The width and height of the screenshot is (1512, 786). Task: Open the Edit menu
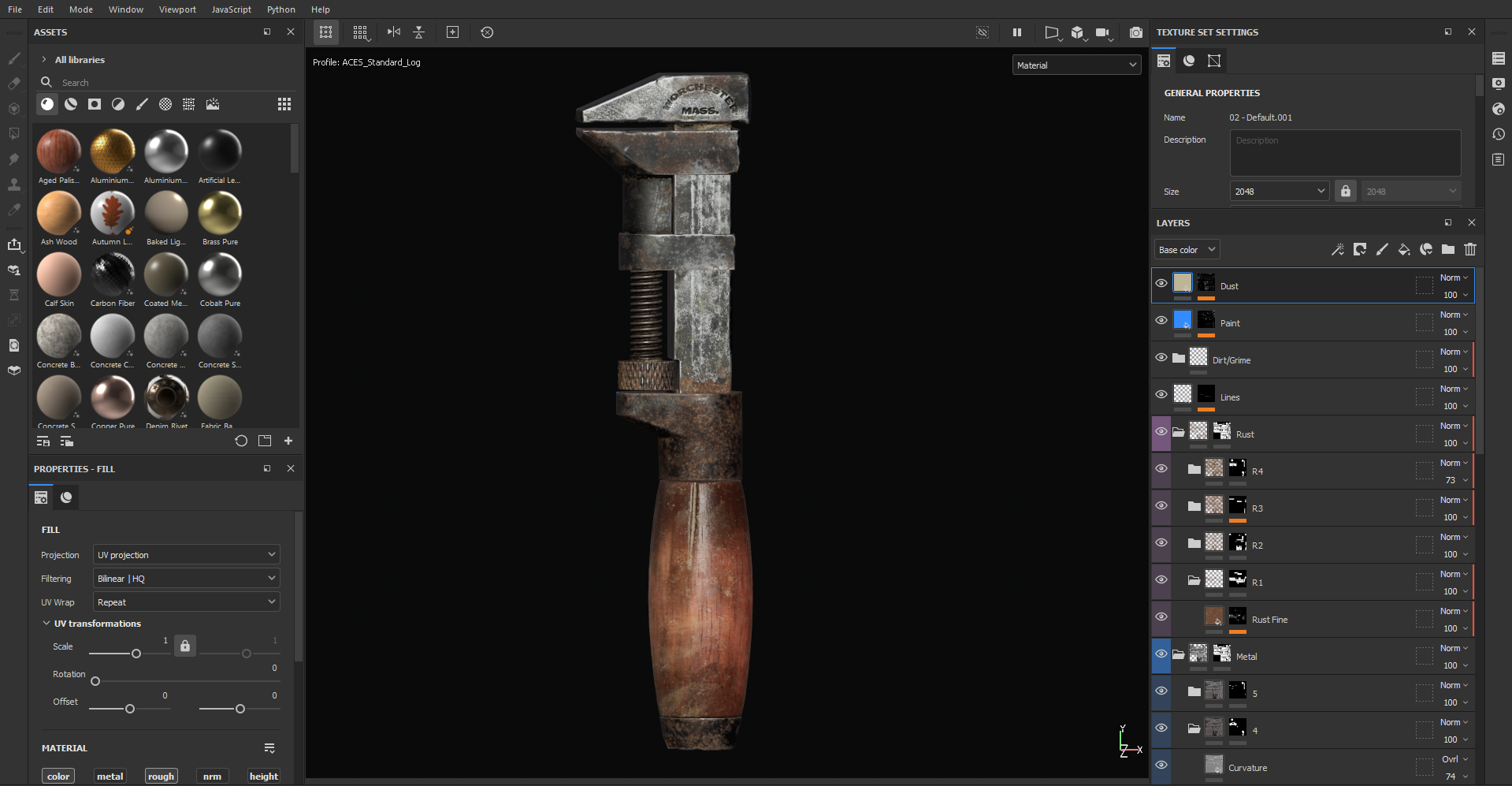[x=46, y=9]
